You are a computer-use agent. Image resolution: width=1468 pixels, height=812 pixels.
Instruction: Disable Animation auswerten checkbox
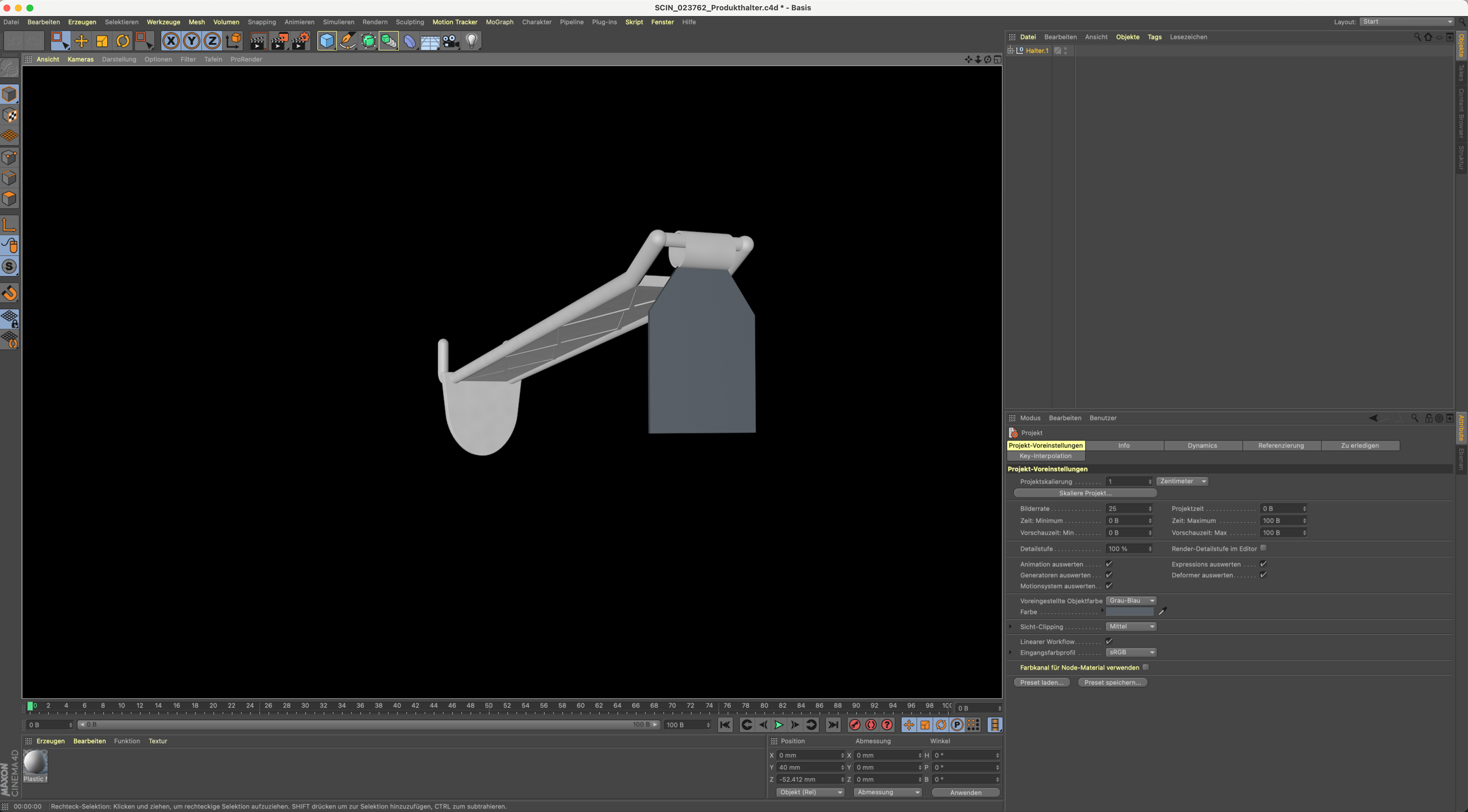coord(1109,564)
